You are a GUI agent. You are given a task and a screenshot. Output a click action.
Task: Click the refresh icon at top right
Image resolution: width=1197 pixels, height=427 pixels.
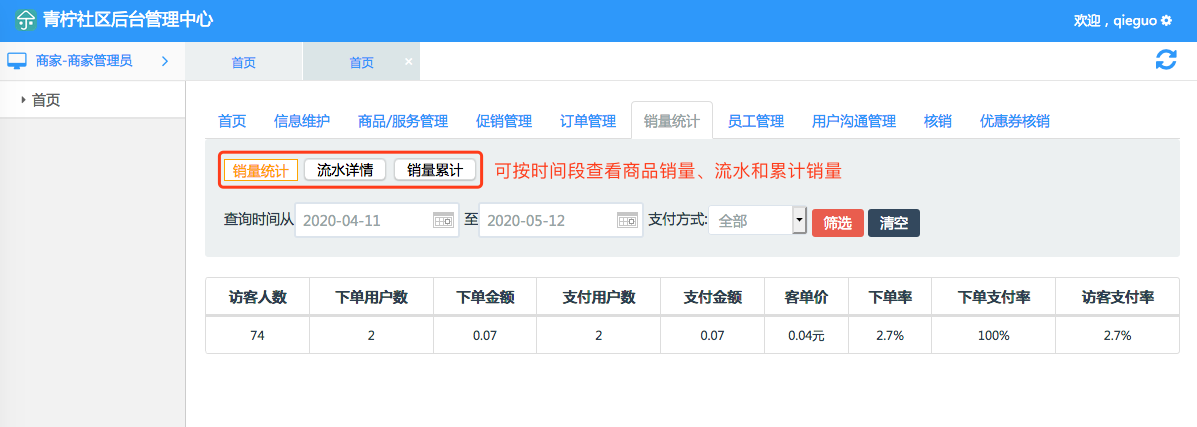click(x=1166, y=60)
